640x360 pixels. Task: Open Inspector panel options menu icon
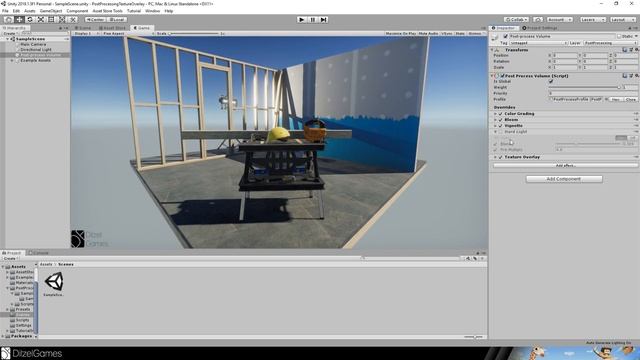[637, 28]
